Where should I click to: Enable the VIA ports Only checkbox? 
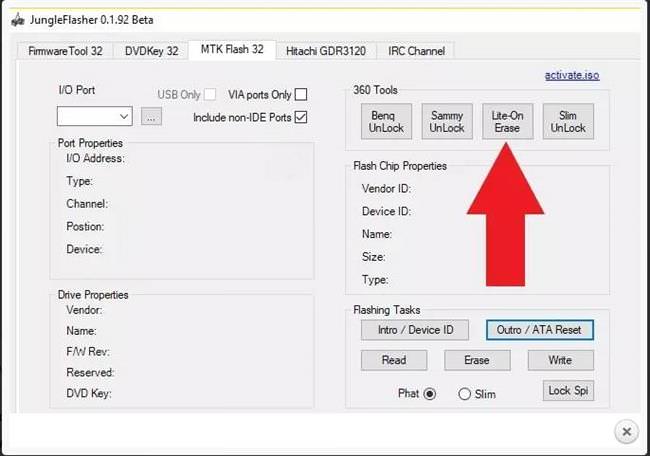point(301,95)
